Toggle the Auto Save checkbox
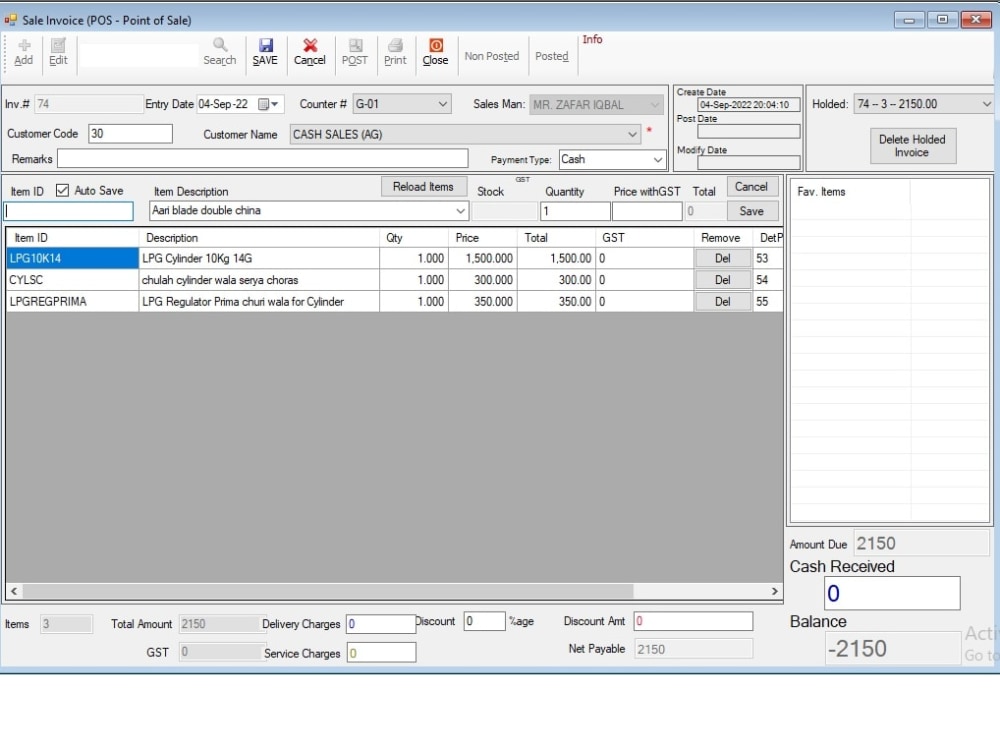The width and height of the screenshot is (1000, 750). (x=64, y=190)
